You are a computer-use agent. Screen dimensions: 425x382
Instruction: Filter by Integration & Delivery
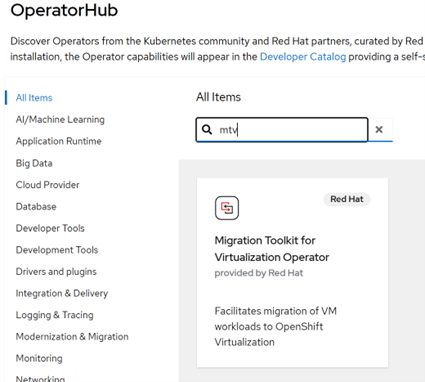62,293
